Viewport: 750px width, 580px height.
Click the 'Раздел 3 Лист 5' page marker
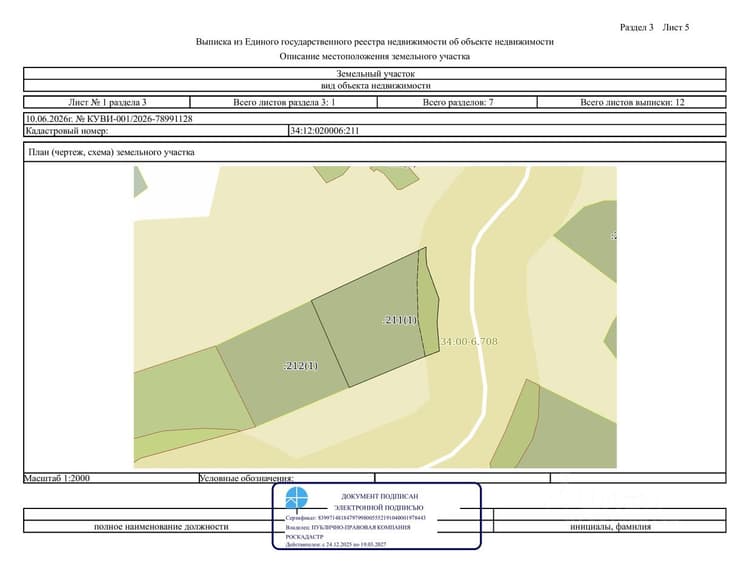[654, 27]
